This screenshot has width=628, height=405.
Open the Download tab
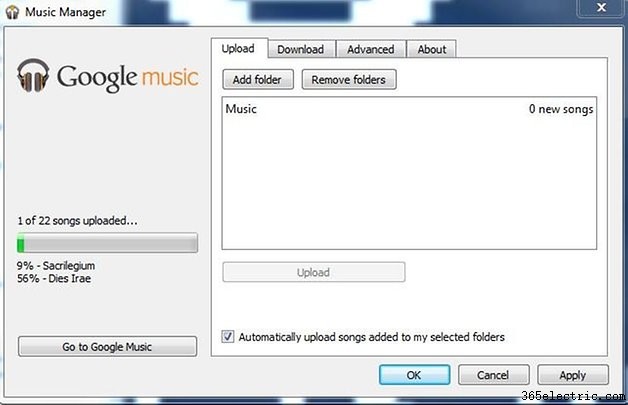tap(301, 49)
